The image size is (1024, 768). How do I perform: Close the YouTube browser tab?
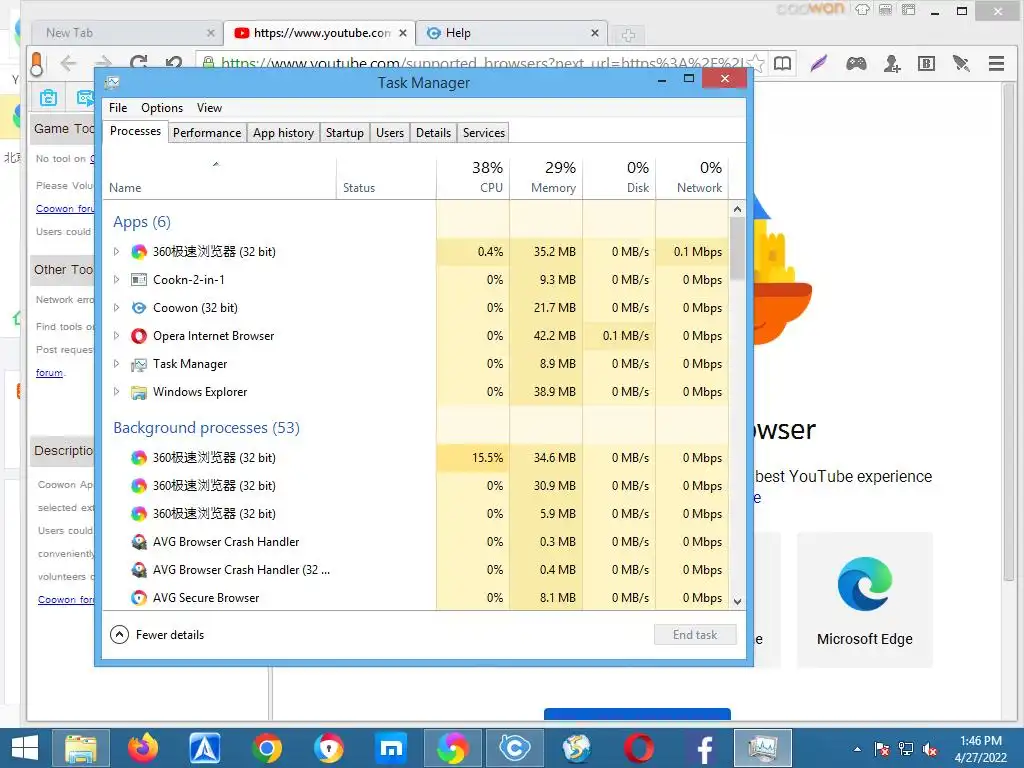click(x=403, y=33)
